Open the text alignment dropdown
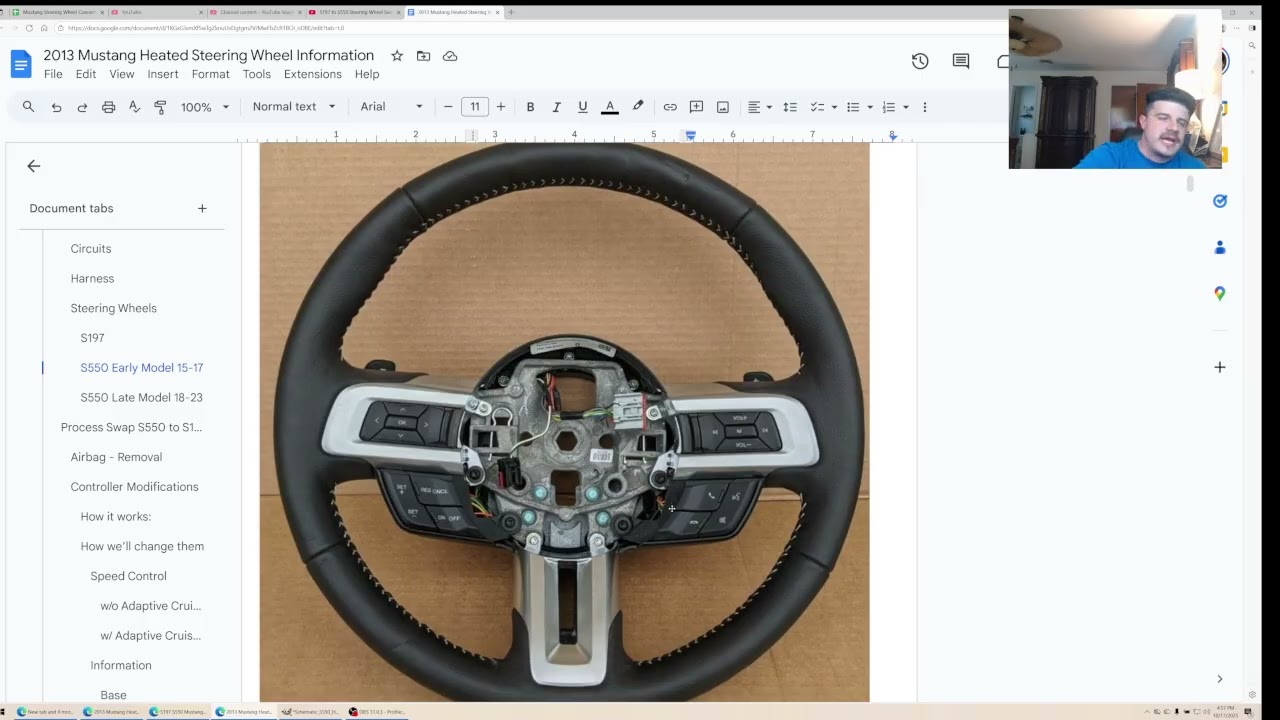1280x720 pixels. (x=760, y=107)
